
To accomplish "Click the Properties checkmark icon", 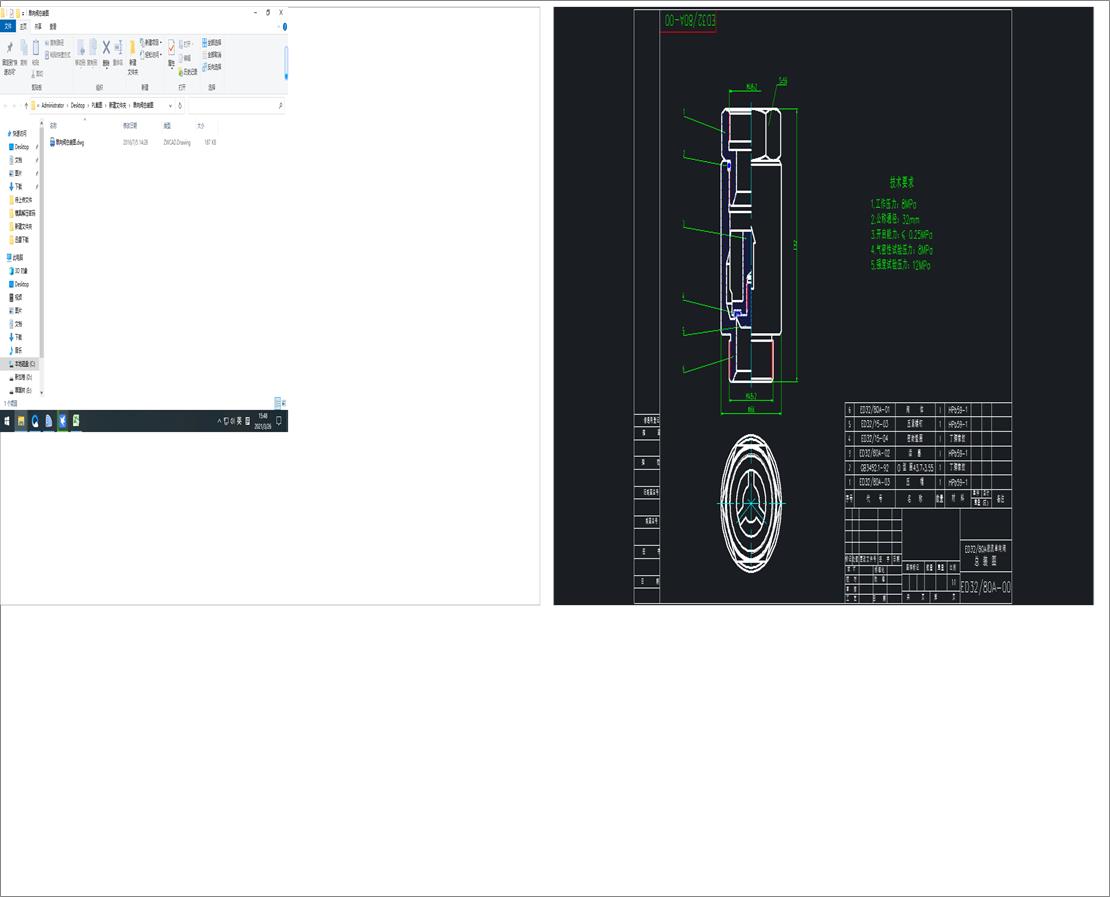I will (x=171, y=47).
